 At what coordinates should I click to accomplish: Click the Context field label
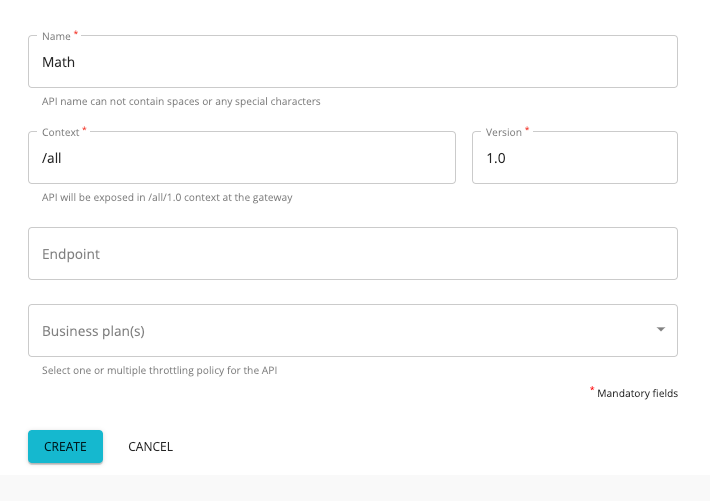[x=61, y=132]
